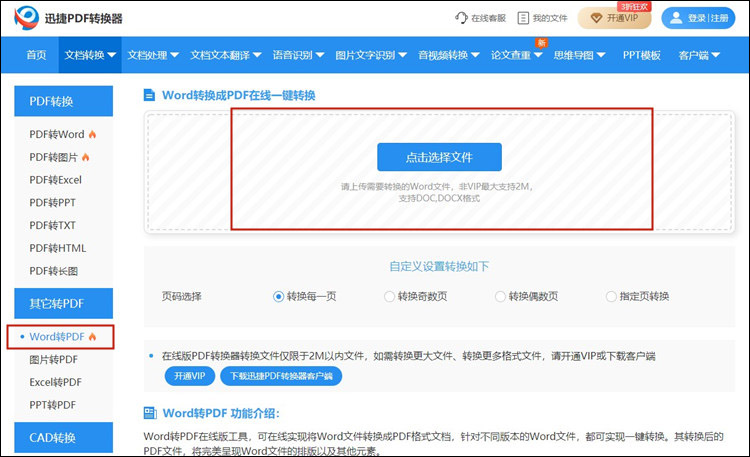Click the flame icon next to PDF转Word
The width and height of the screenshot is (750, 457).
tap(92, 134)
